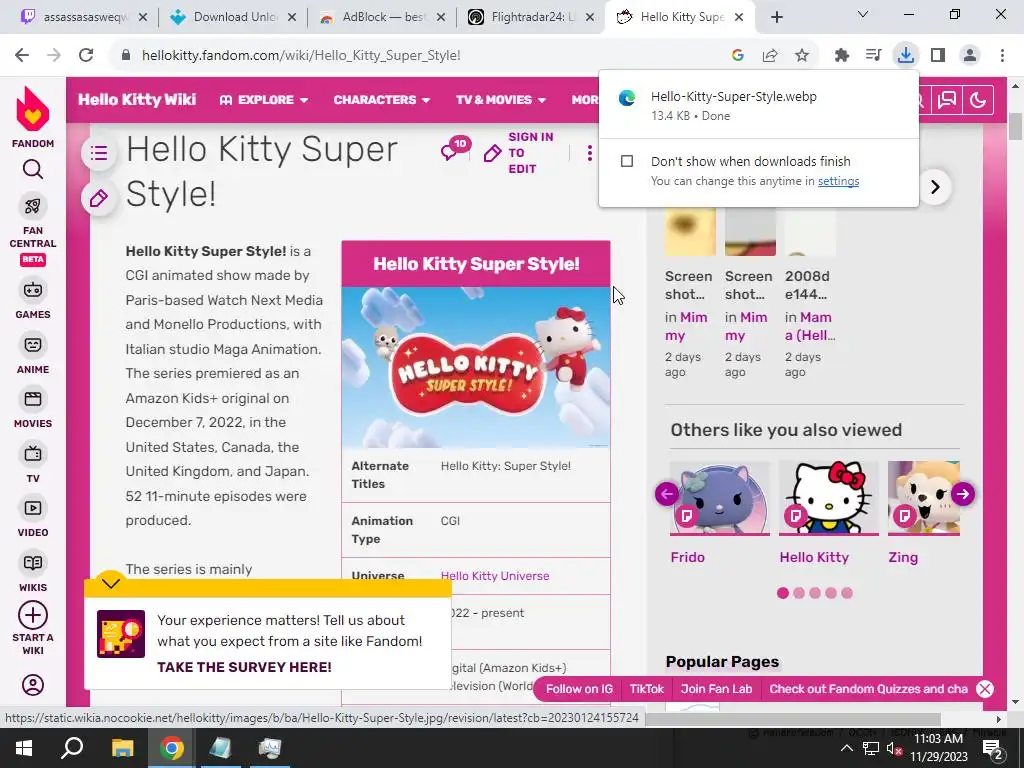
Task: Click the Fandom heart-flame logo
Action: pos(33,110)
